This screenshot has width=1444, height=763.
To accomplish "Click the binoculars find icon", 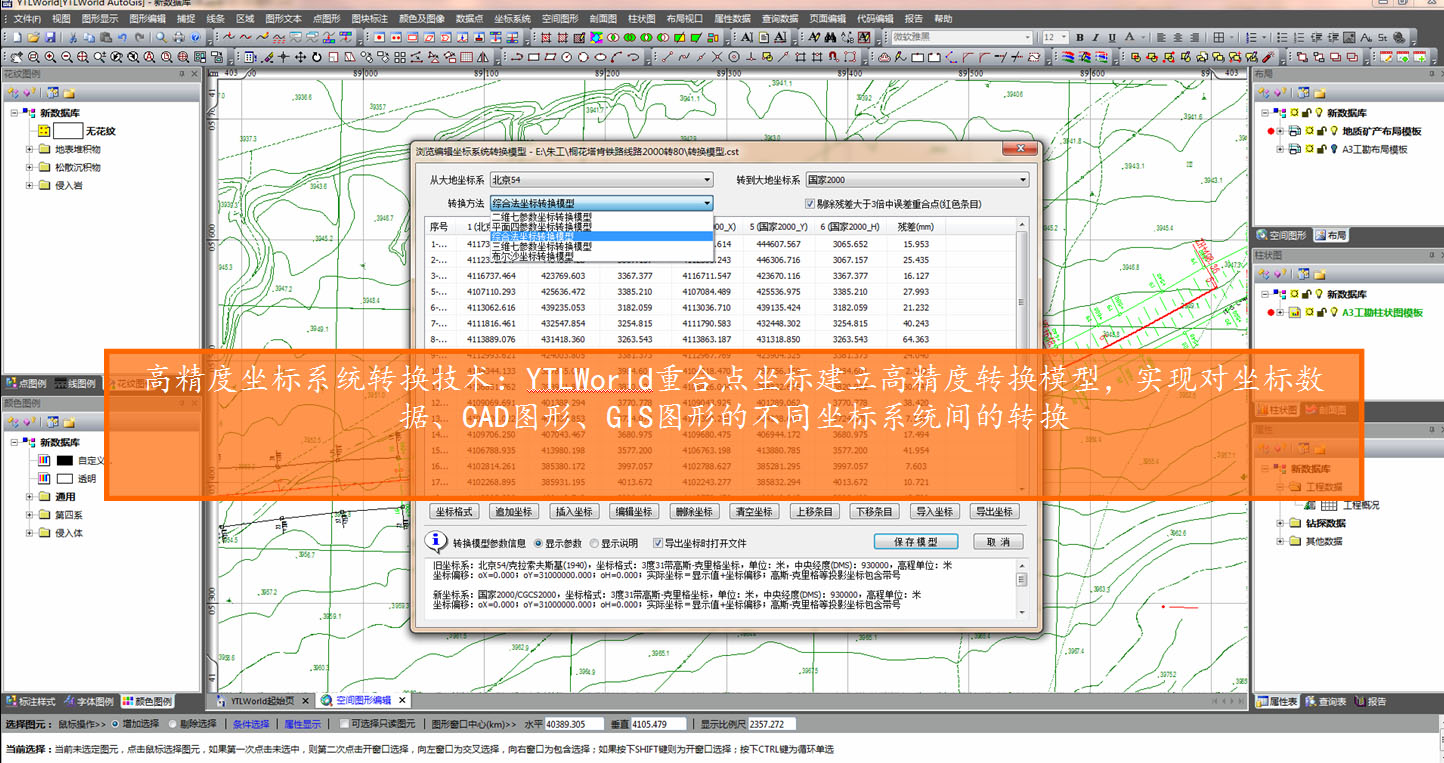I will (831, 37).
